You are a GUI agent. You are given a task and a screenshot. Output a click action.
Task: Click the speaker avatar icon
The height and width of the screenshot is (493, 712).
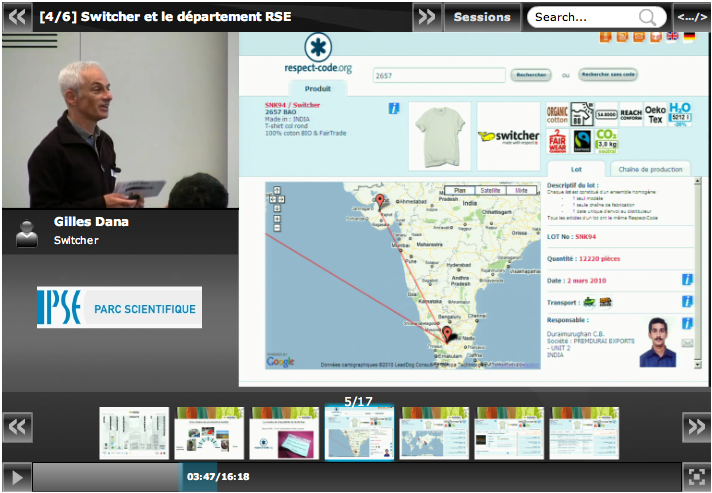click(27, 233)
